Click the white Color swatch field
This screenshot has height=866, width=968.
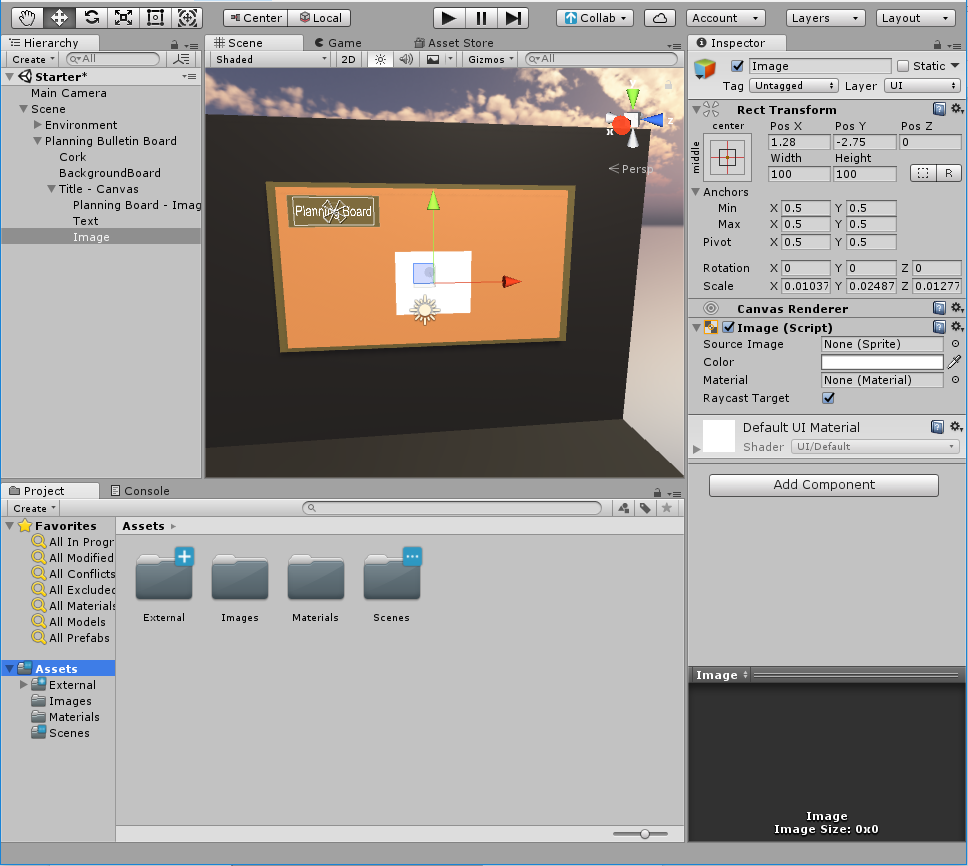pyautogui.click(x=882, y=362)
